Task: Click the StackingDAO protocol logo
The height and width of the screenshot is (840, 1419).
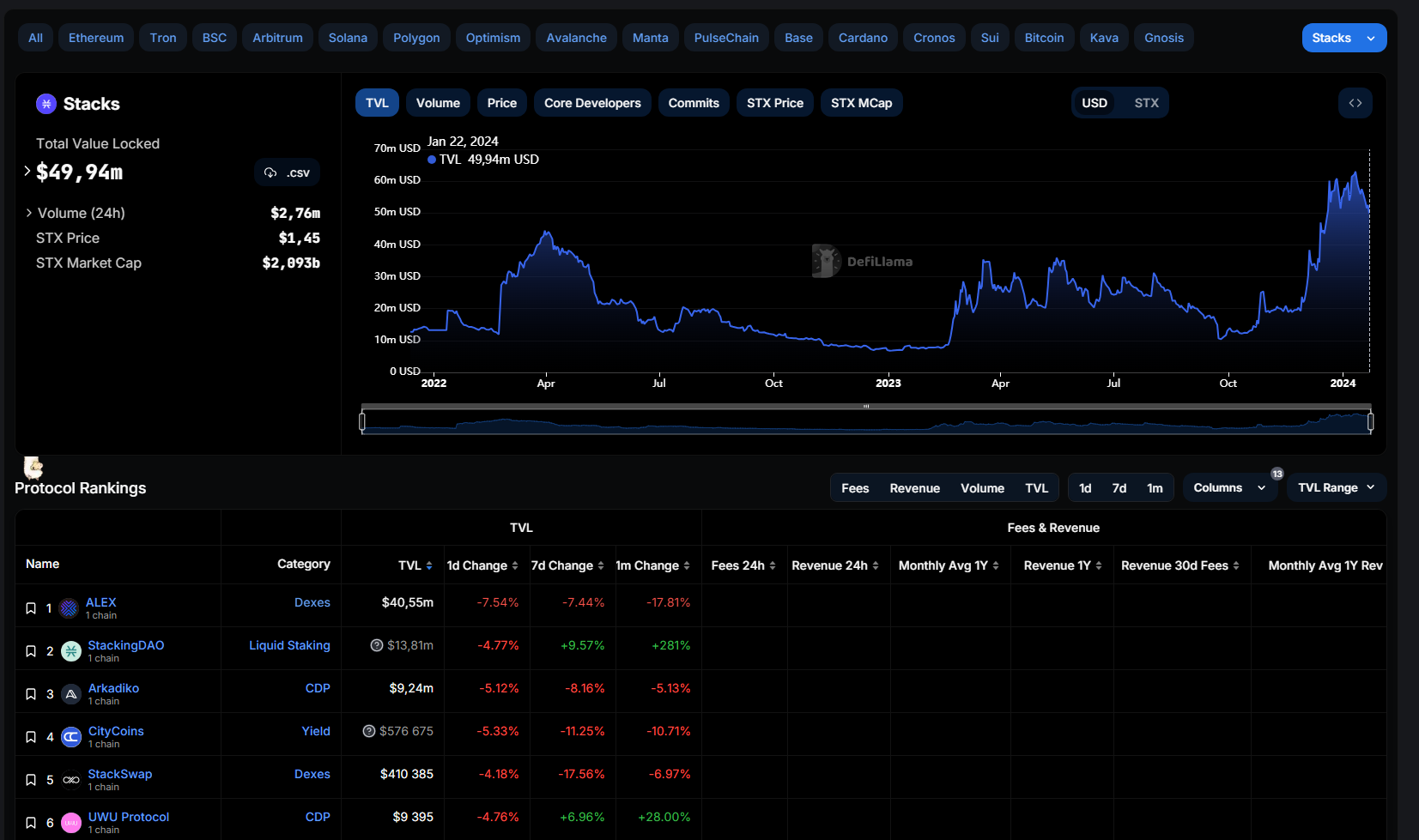Action: click(x=71, y=651)
